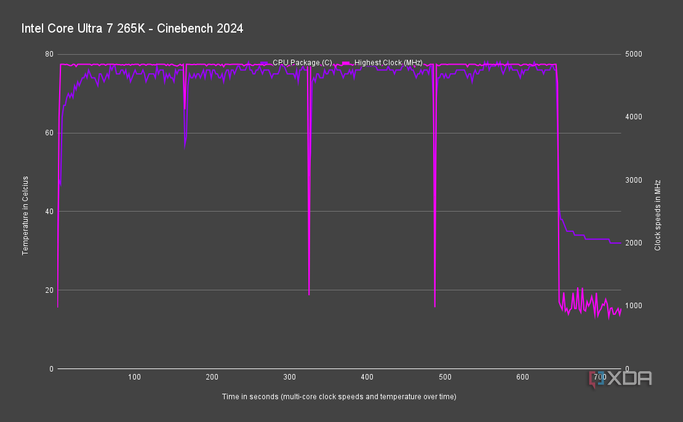
Task: Click the 0 tick on temperature axis
Action: tap(51, 369)
